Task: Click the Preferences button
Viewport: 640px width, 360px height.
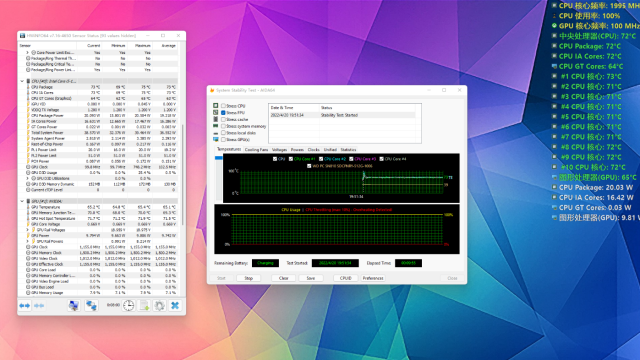Action: 373,278
